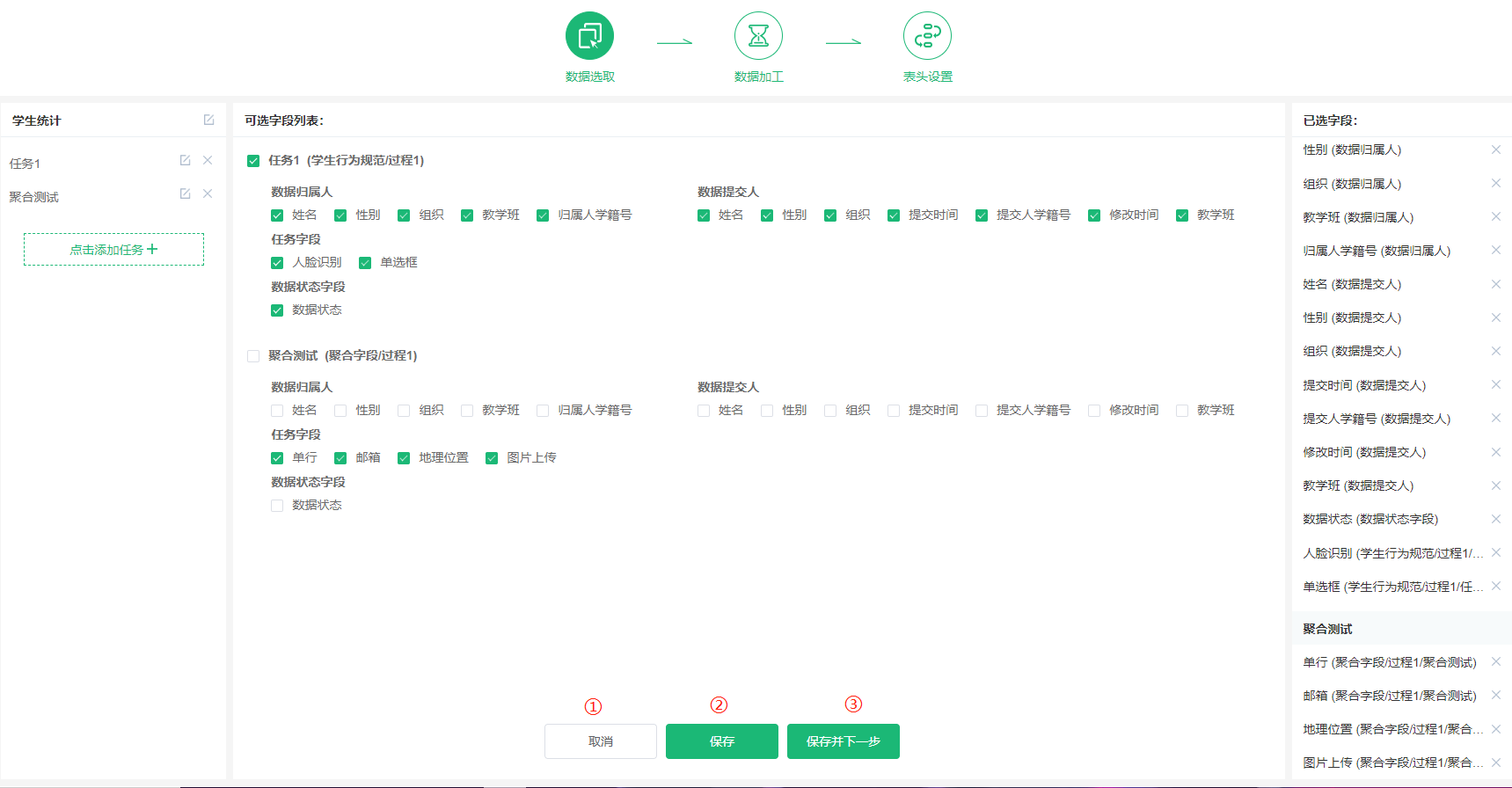Uncheck 提交时间 under 任务1 数据提交人
The height and width of the screenshot is (788, 1512).
pos(894,215)
